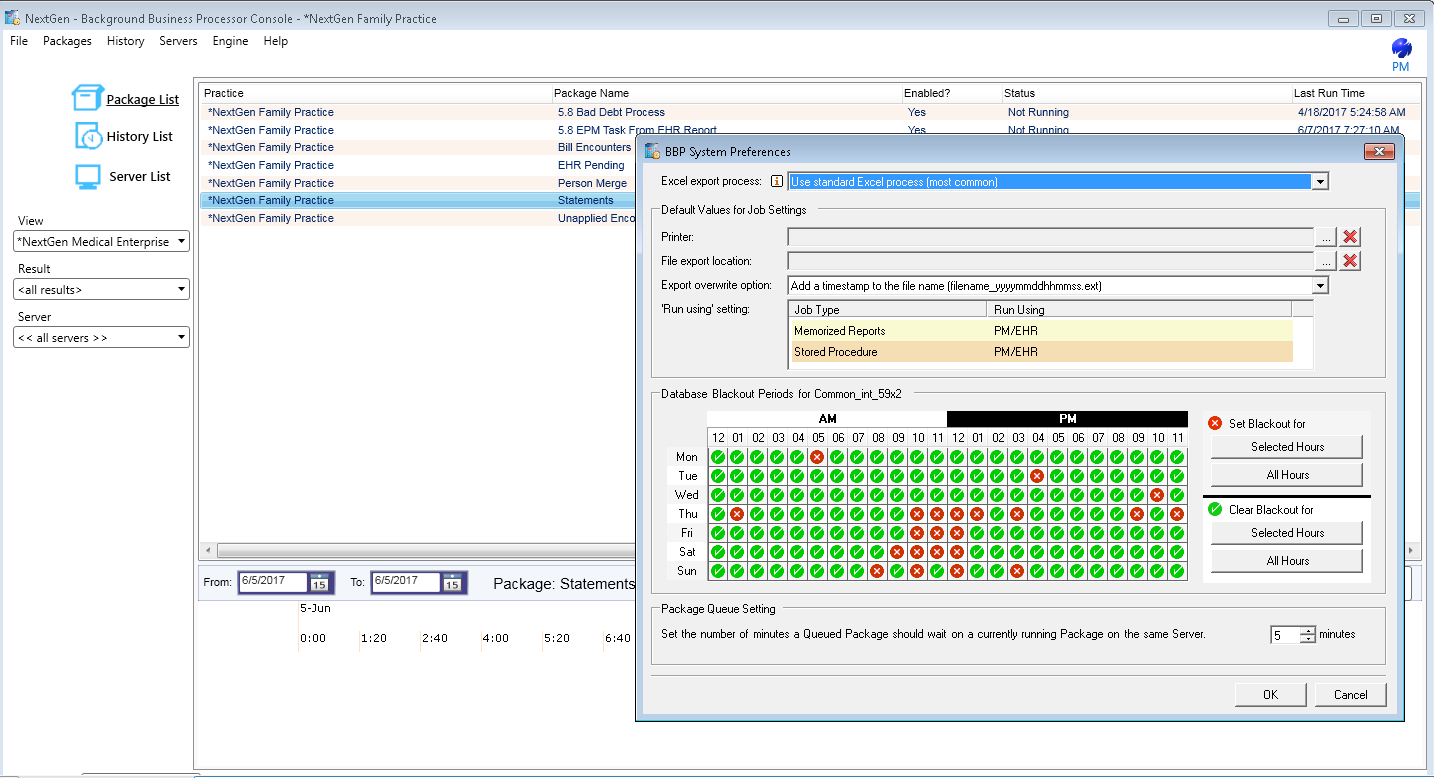The image size is (1434, 778).
Task: Toggle the Sunday 11 PM green cell
Action: click(1177, 571)
